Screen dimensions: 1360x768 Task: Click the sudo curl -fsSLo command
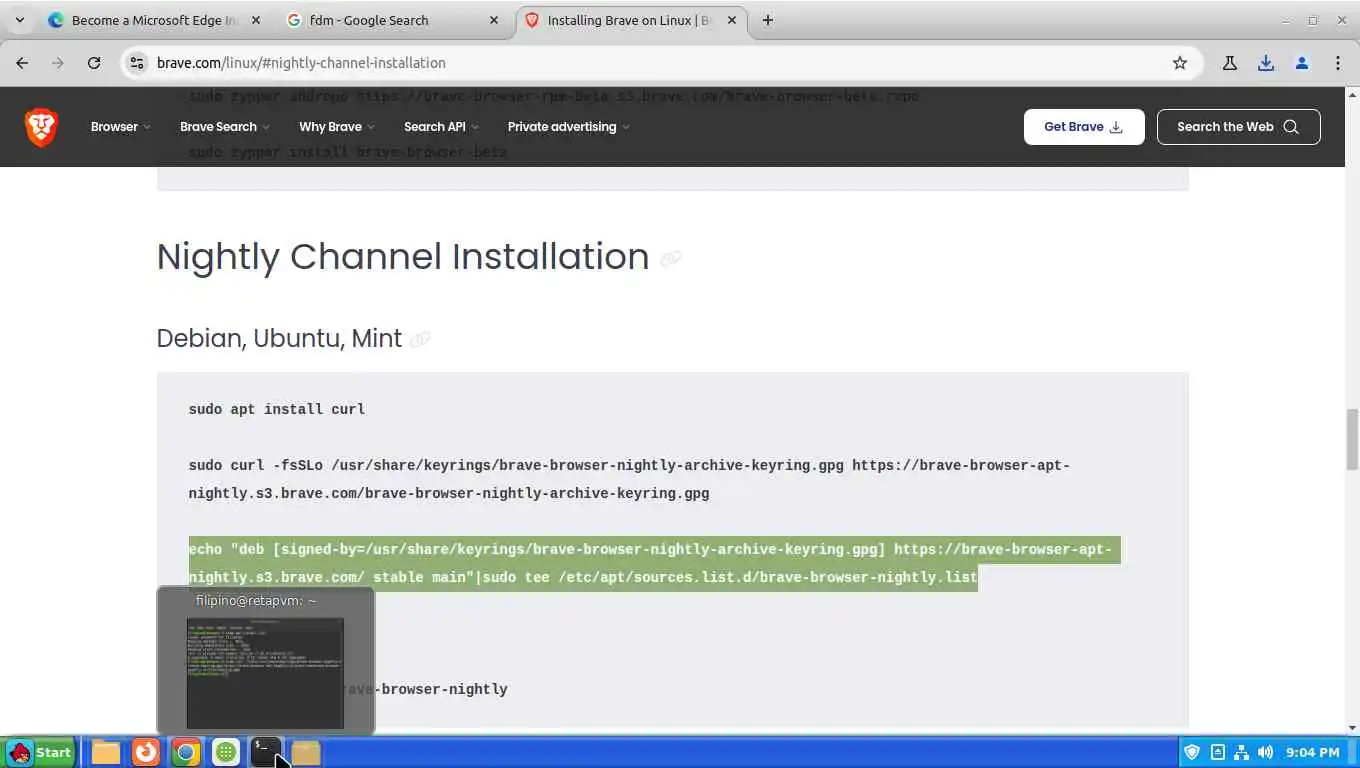click(x=629, y=479)
